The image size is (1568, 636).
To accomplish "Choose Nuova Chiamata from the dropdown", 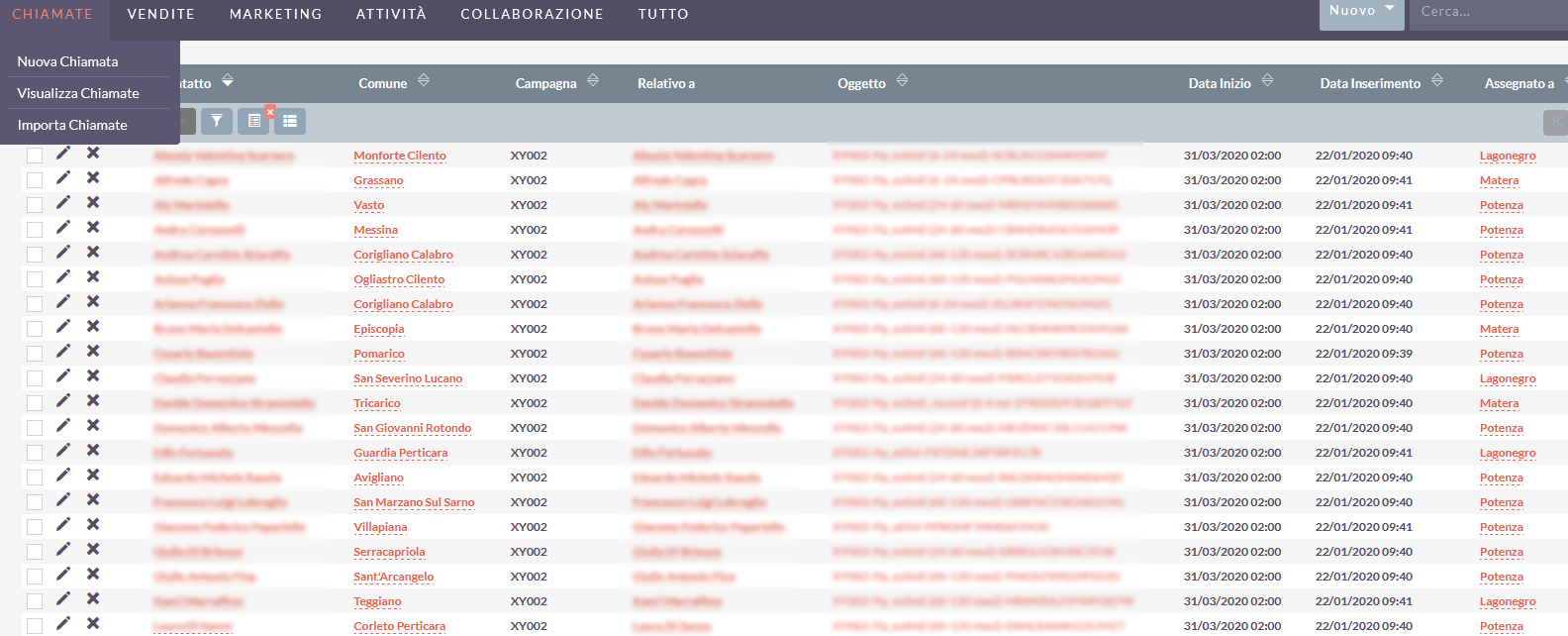I will (x=67, y=61).
